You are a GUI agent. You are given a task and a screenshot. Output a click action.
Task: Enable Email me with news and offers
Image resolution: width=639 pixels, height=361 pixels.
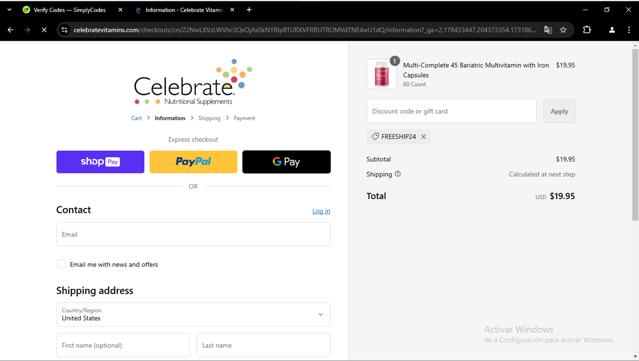(x=61, y=264)
